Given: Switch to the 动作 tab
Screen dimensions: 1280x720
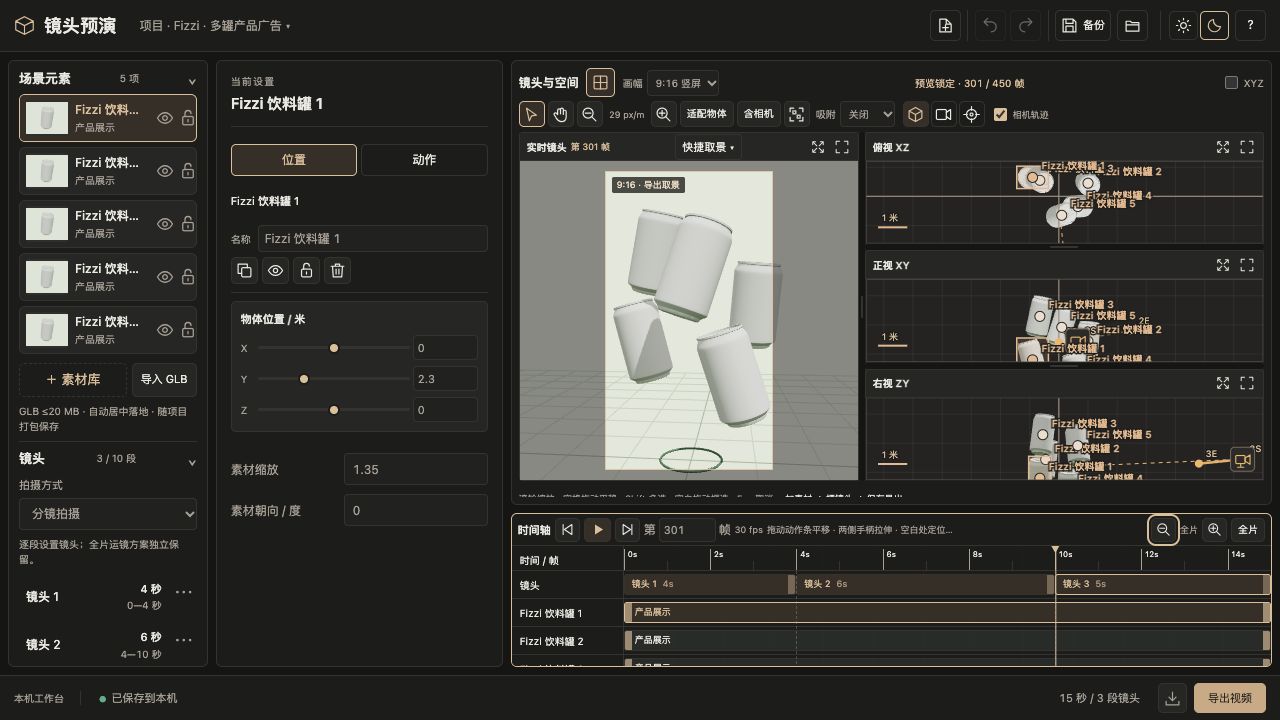Looking at the screenshot, I should coord(424,160).
